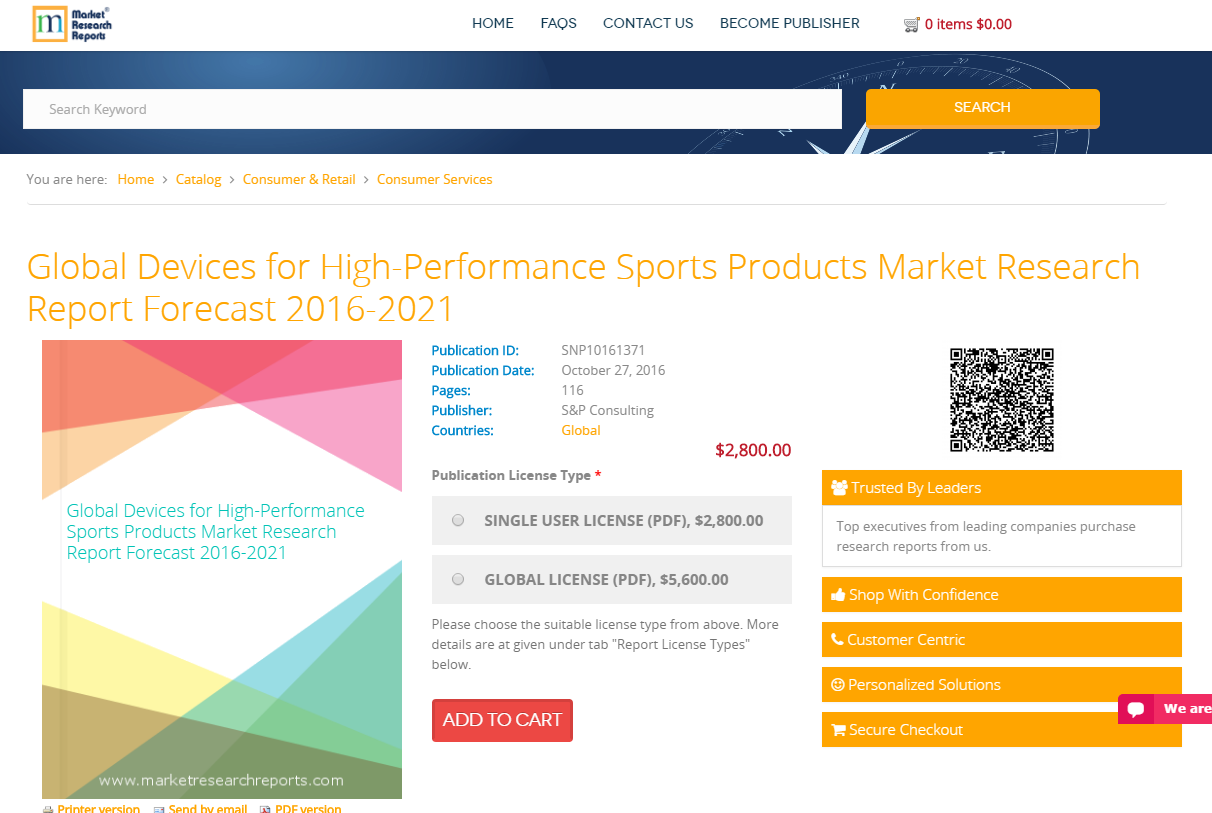This screenshot has width=1212, height=813.
Task: Click the cart icon beside Secure Checkout
Action: [838, 730]
